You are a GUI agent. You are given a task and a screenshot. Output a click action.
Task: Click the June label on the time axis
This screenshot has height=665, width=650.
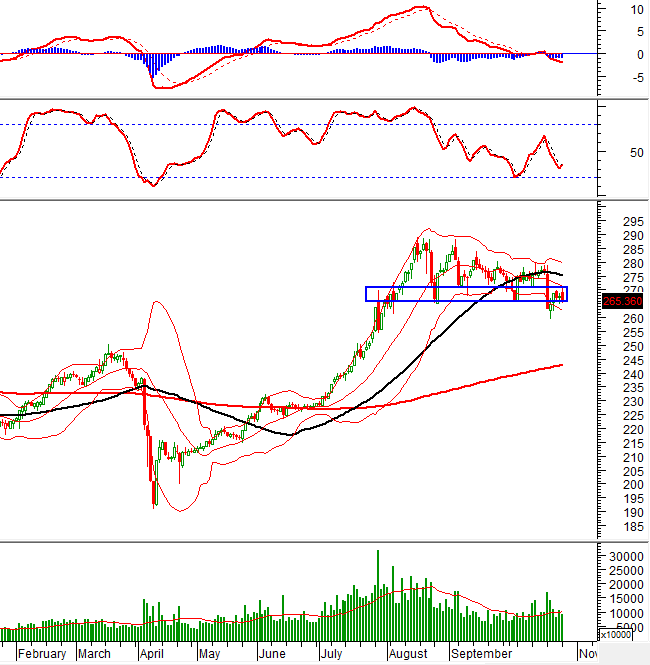(271, 654)
